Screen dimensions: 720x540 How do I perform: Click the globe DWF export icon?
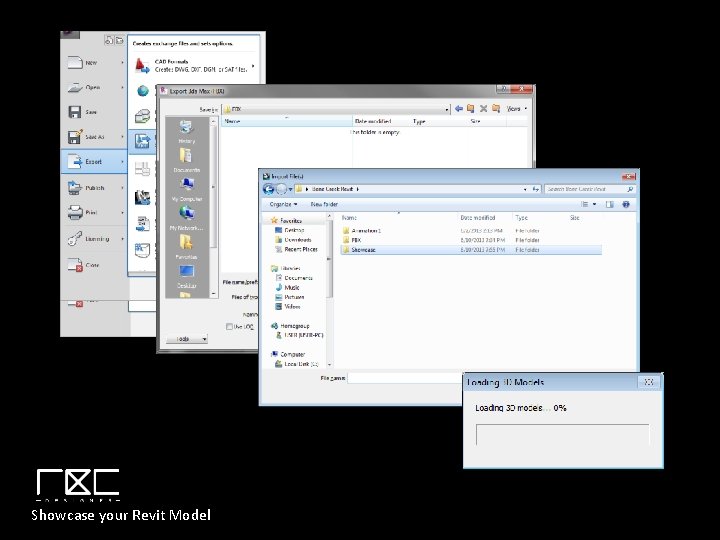pos(143,91)
